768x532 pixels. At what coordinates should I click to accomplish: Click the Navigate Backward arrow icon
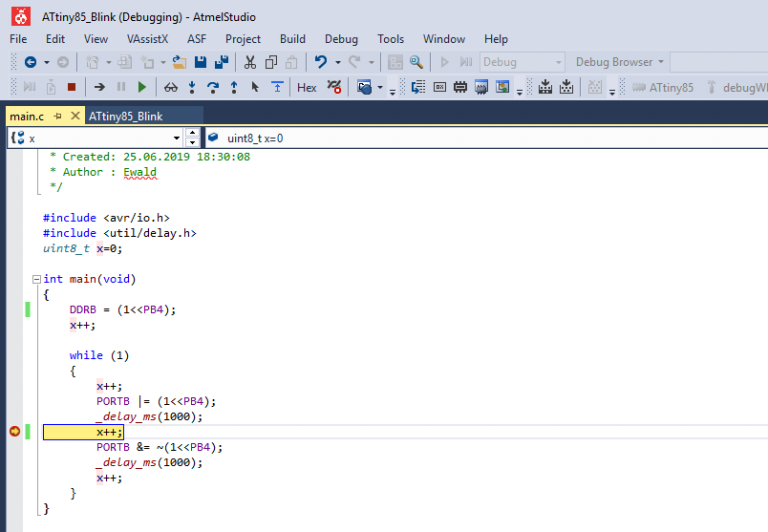pos(30,62)
